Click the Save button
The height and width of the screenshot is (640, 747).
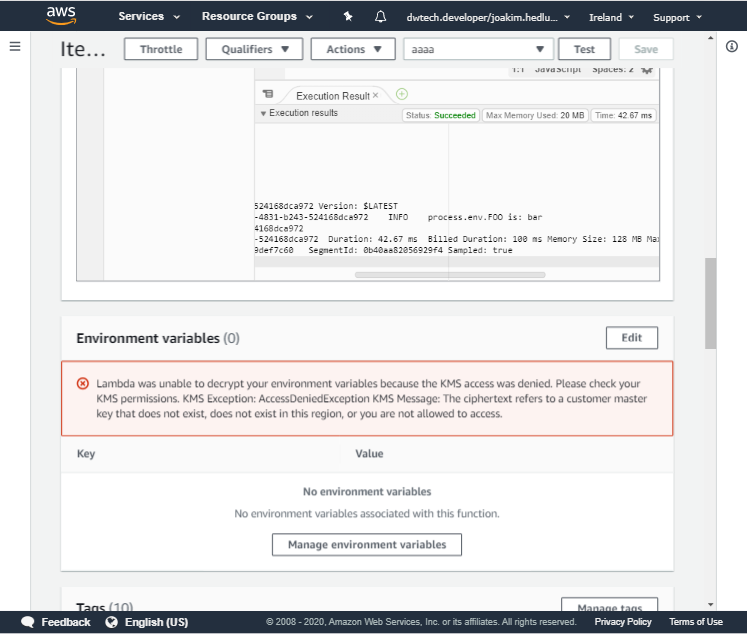coord(646,49)
